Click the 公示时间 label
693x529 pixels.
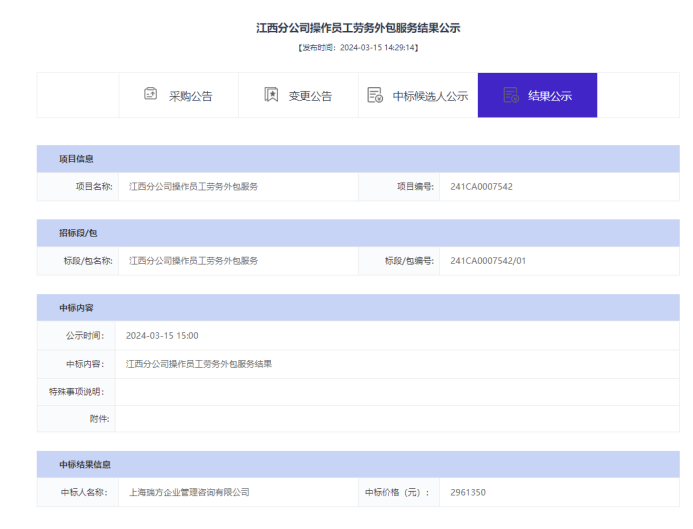[x=85, y=336]
